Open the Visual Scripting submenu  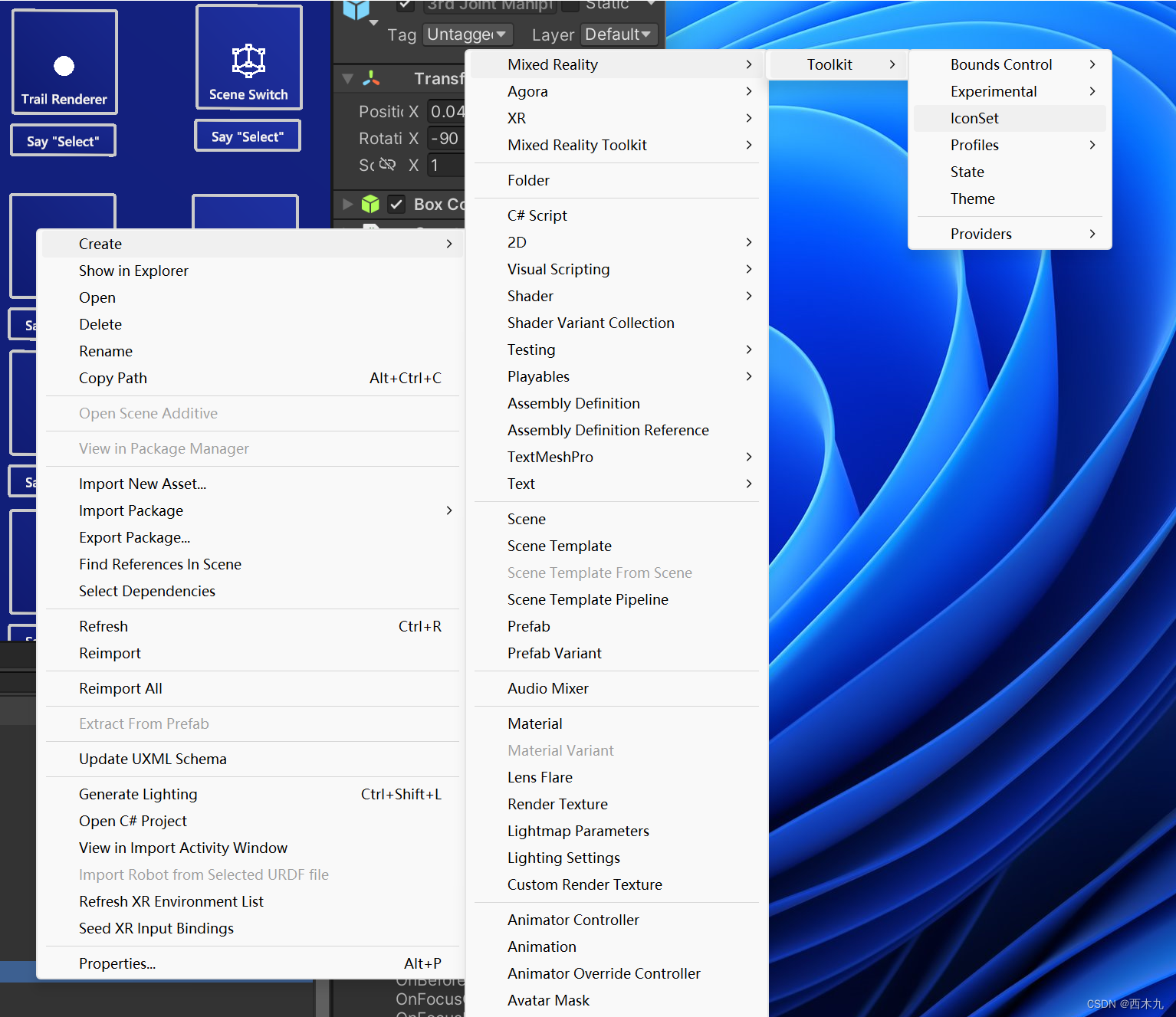pyautogui.click(x=617, y=269)
